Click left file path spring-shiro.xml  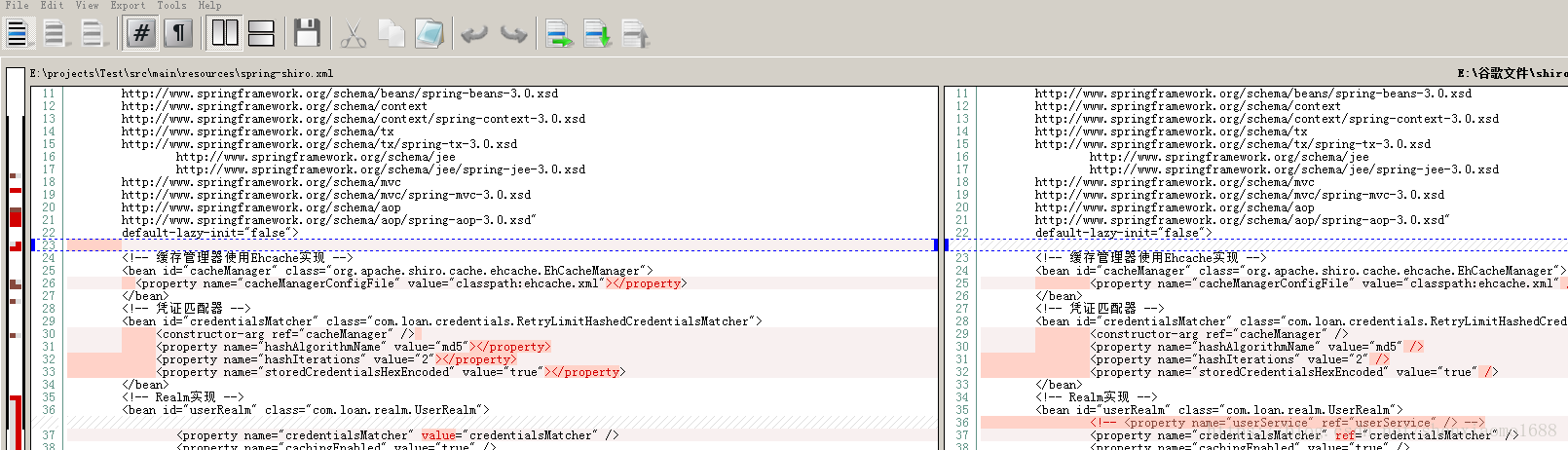181,73
